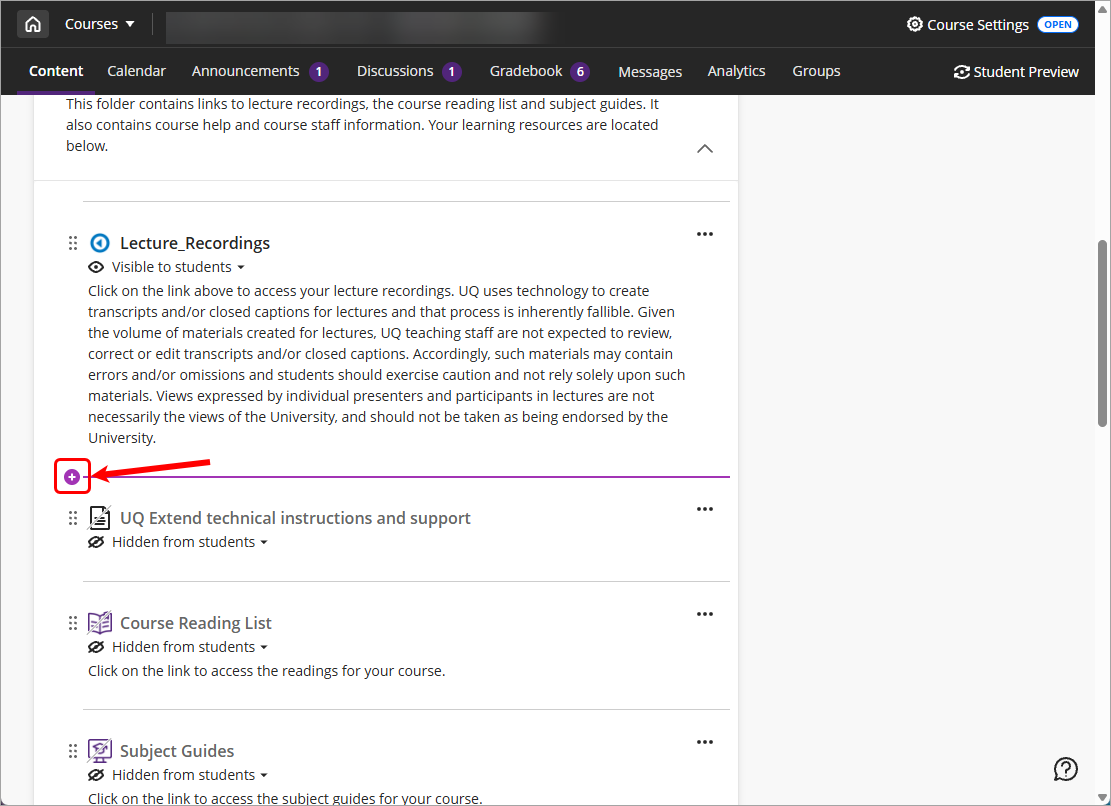Grab the UQ Extend drag handle
The width and height of the screenshot is (1111, 806).
[x=72, y=518]
